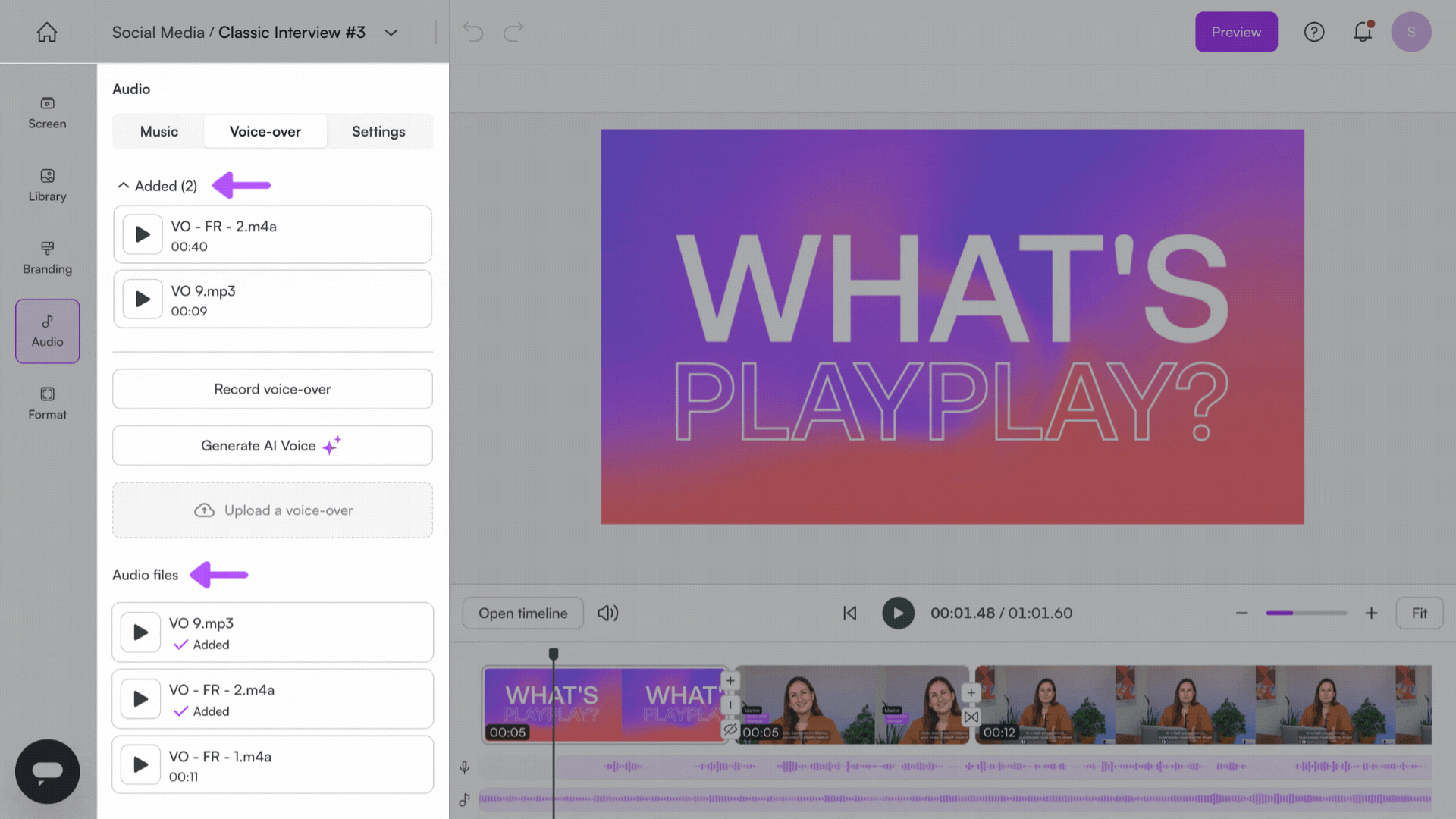1456x819 pixels.
Task: Open the Format panel in sidebar
Action: coord(47,403)
